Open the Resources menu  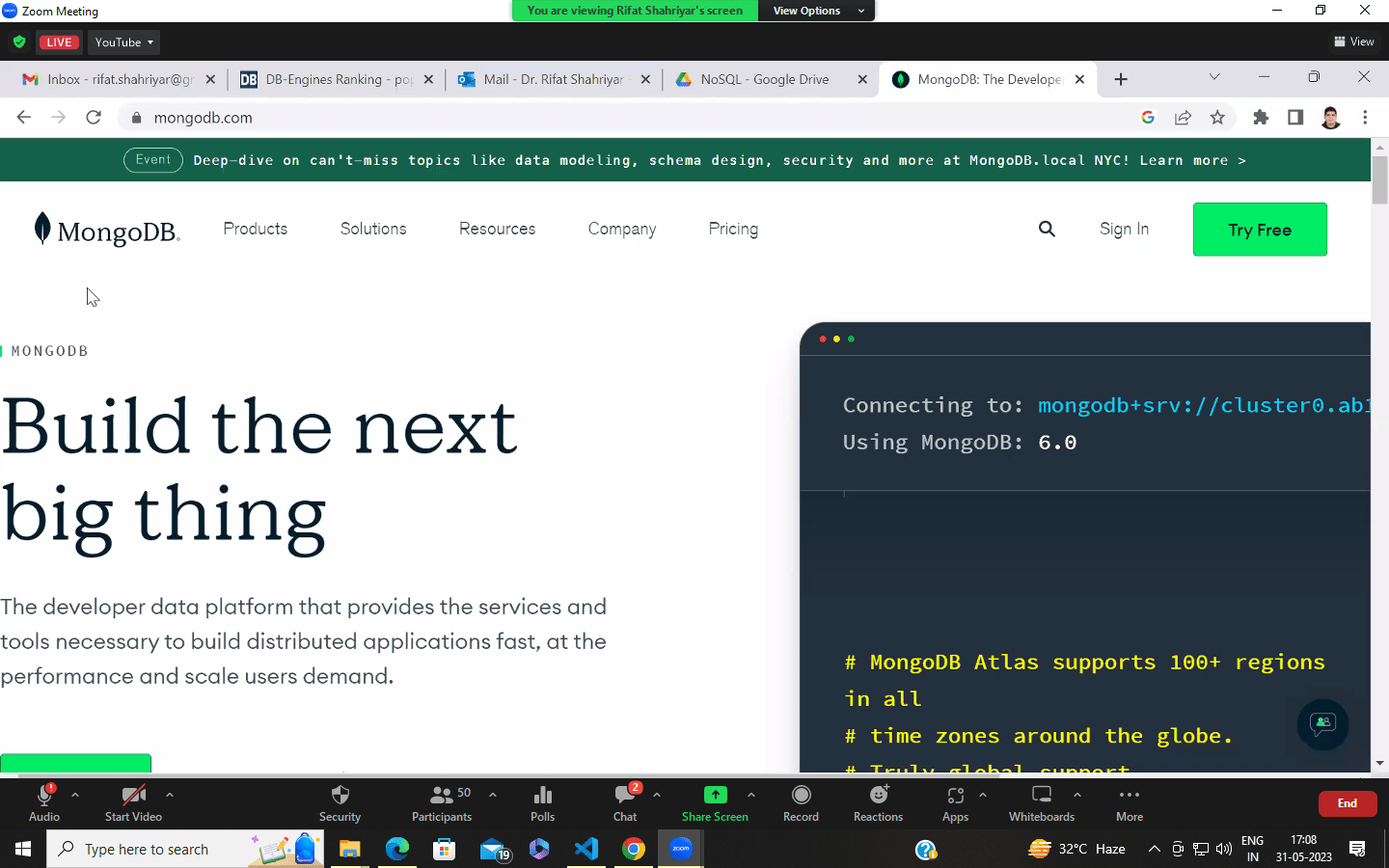(497, 229)
